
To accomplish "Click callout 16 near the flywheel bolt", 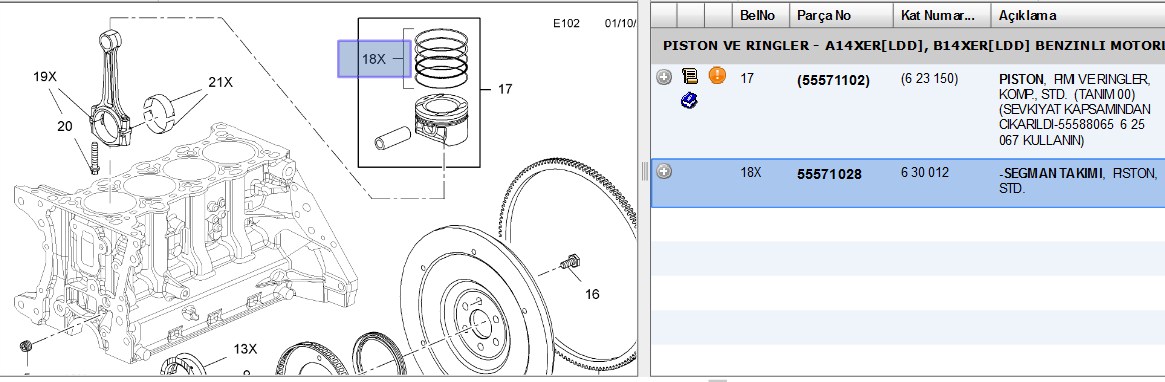I will pyautogui.click(x=591, y=294).
